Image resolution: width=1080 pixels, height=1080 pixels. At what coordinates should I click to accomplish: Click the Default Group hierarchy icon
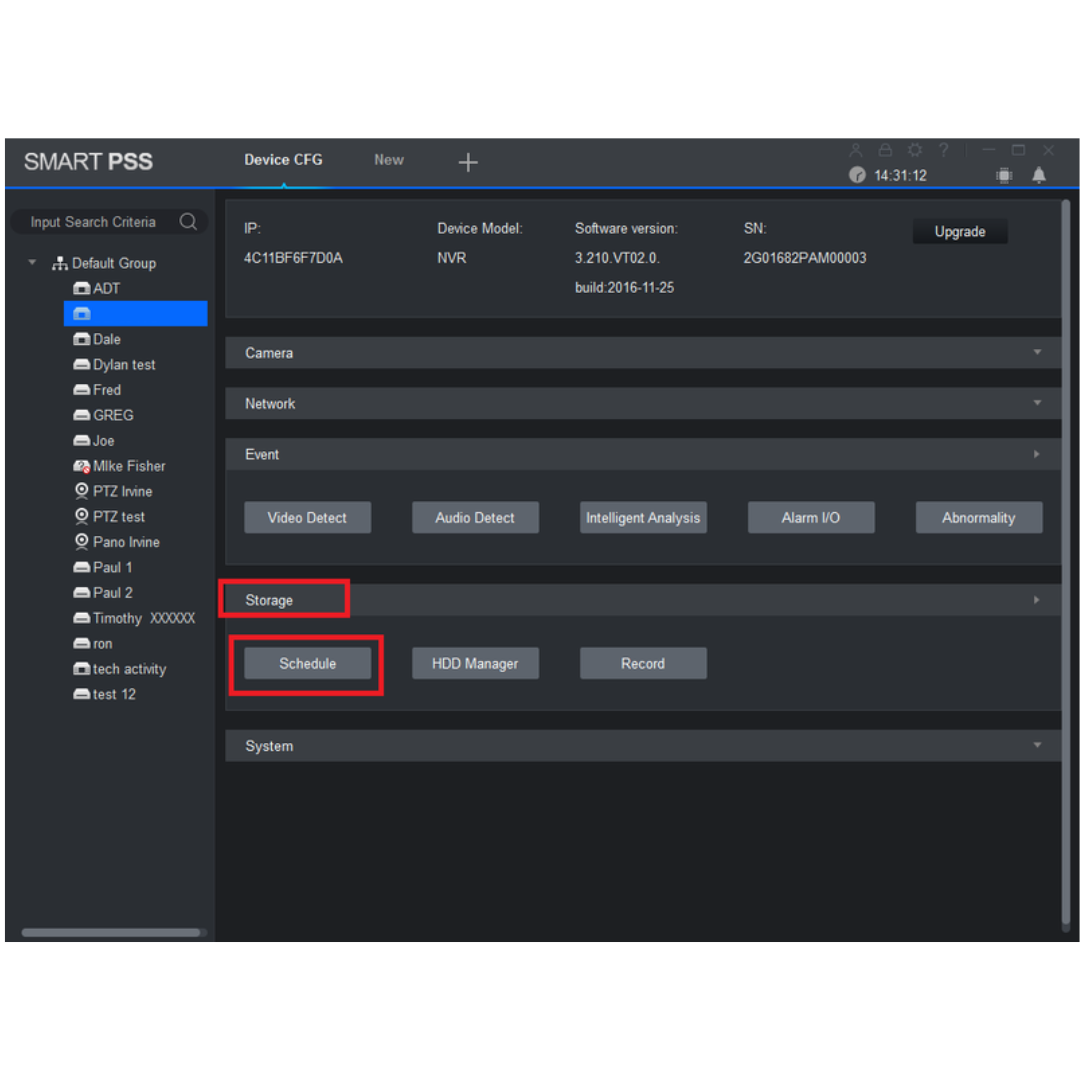click(60, 263)
